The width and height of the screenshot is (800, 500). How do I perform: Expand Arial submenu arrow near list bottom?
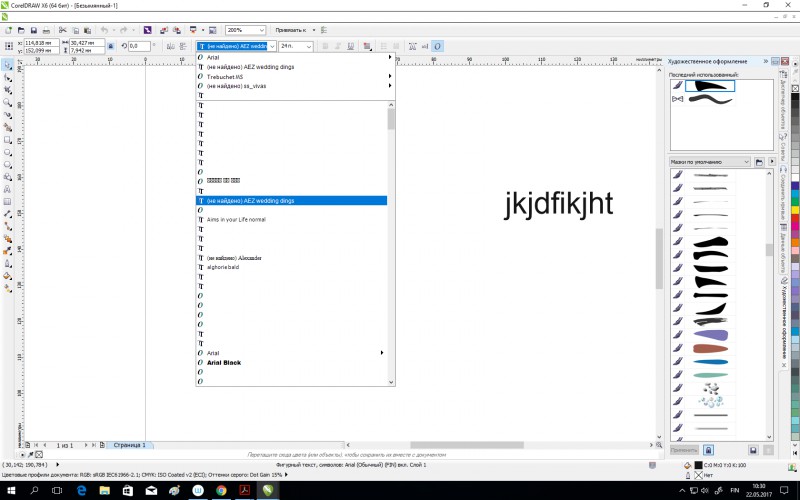point(382,353)
